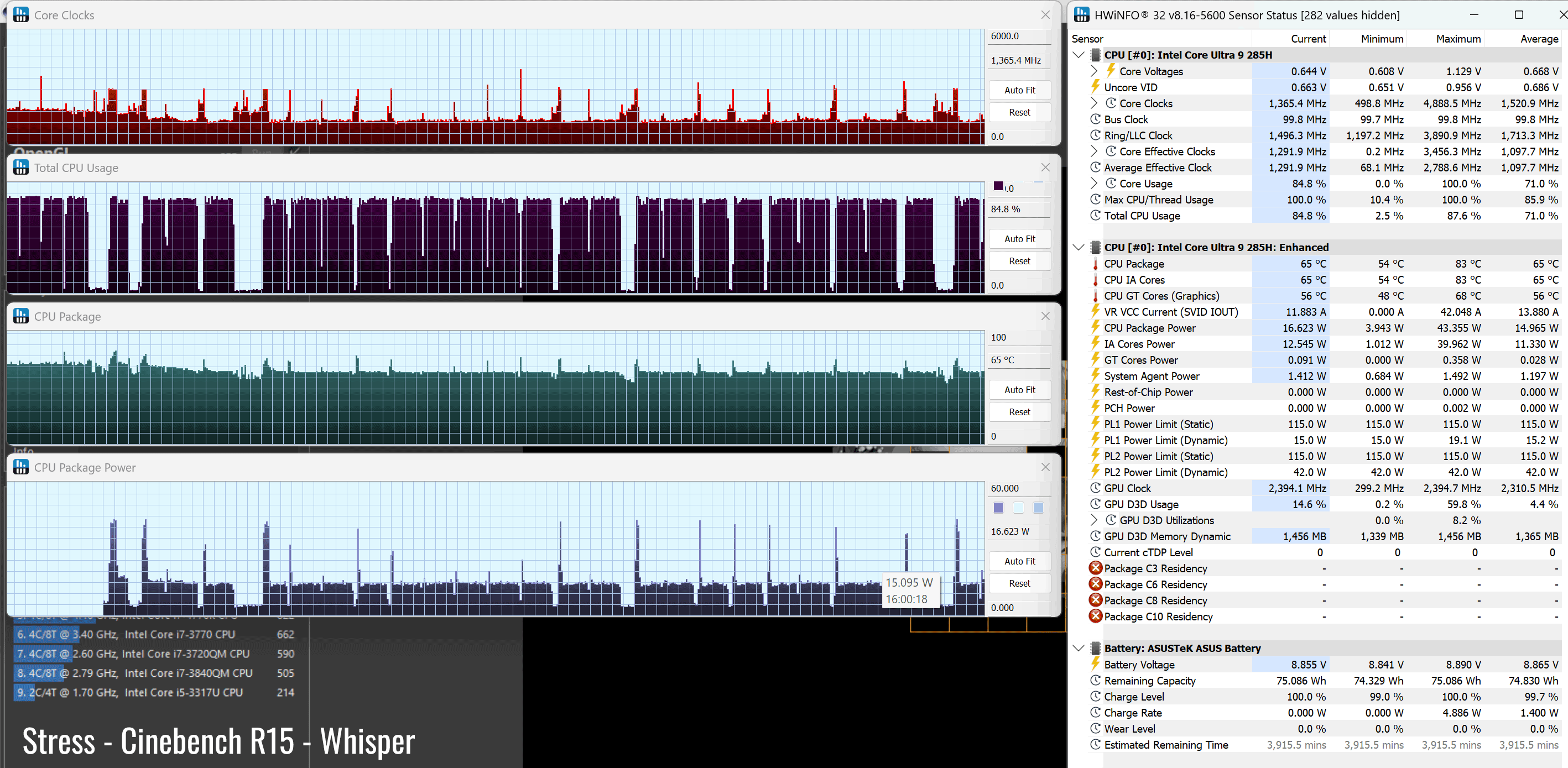Click the HWiNFO icon in Core Clocks title bar
This screenshot has width=1568, height=768.
20,14
